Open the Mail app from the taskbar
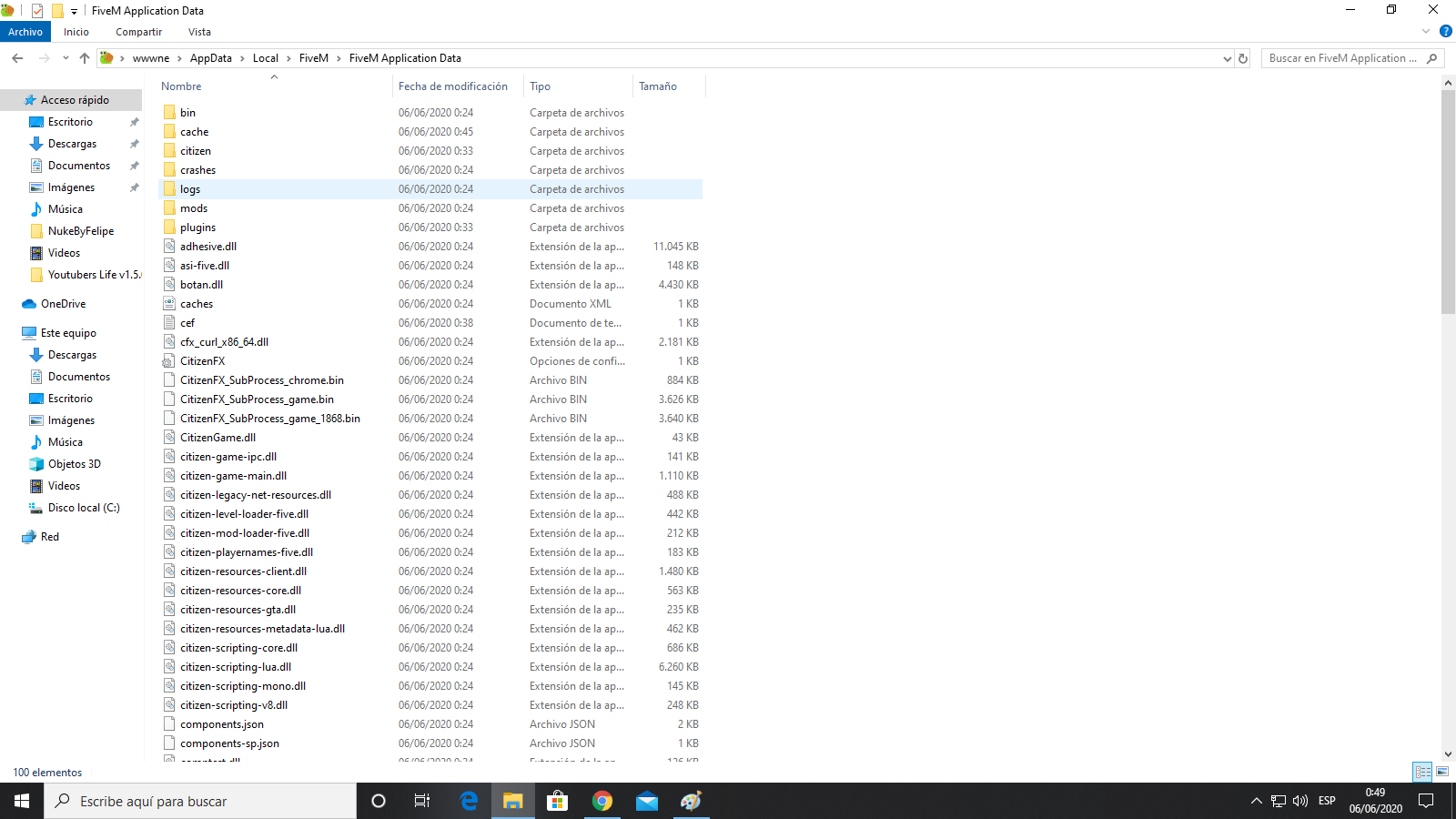This screenshot has height=819, width=1456. click(646, 801)
